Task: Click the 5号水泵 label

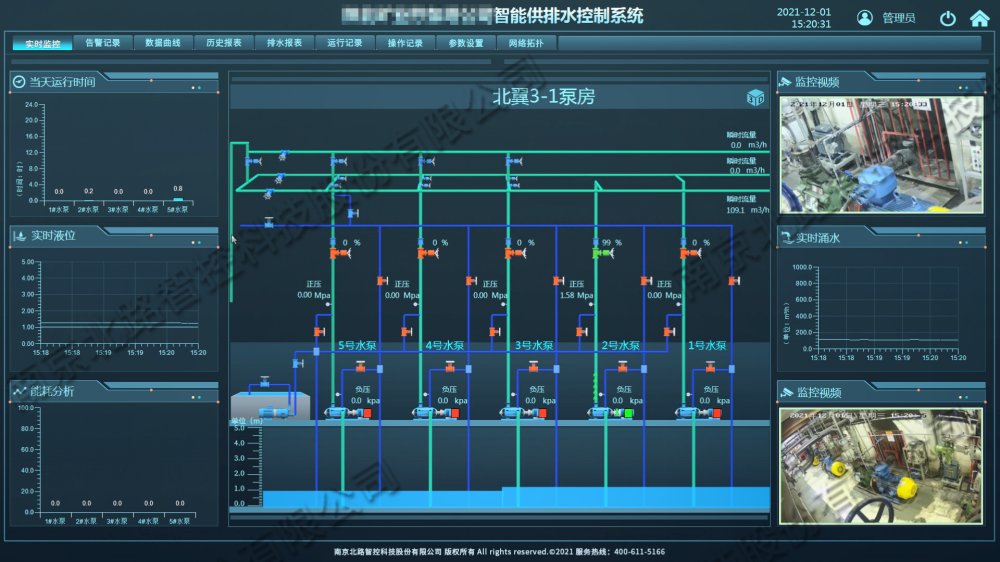Action: pyautogui.click(x=355, y=345)
